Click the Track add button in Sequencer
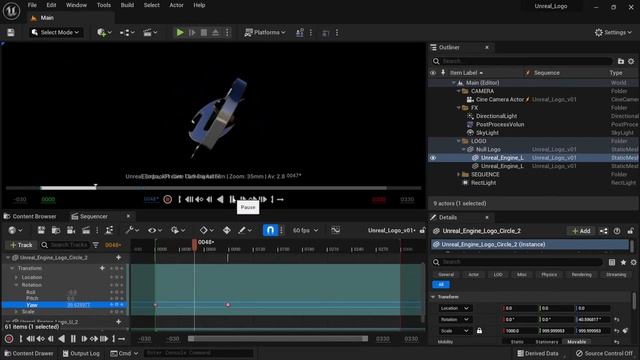The height and width of the screenshot is (360, 640). pyautogui.click(x=21, y=245)
